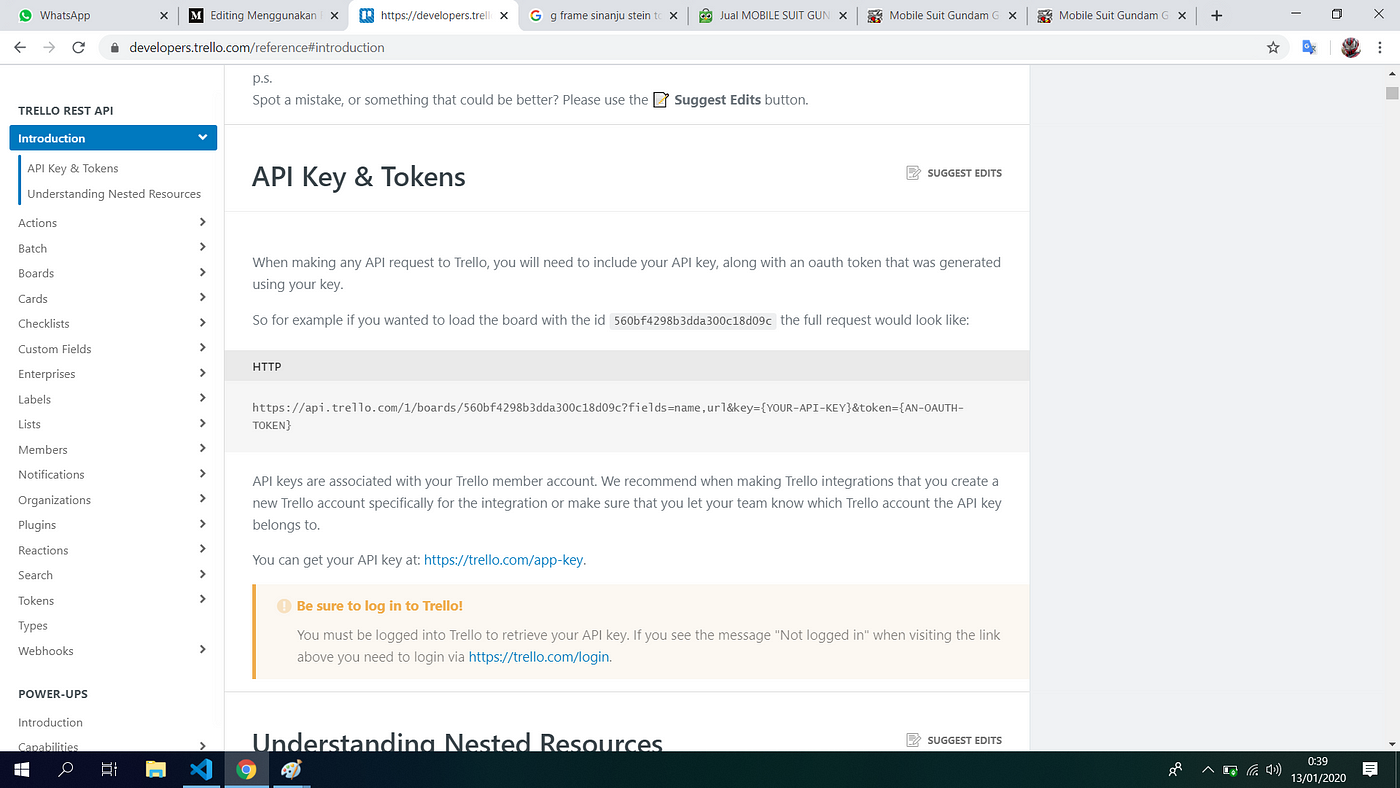Open 'Understanding Nested Resources' sidebar link
Viewport: 1400px width, 788px height.
(114, 194)
